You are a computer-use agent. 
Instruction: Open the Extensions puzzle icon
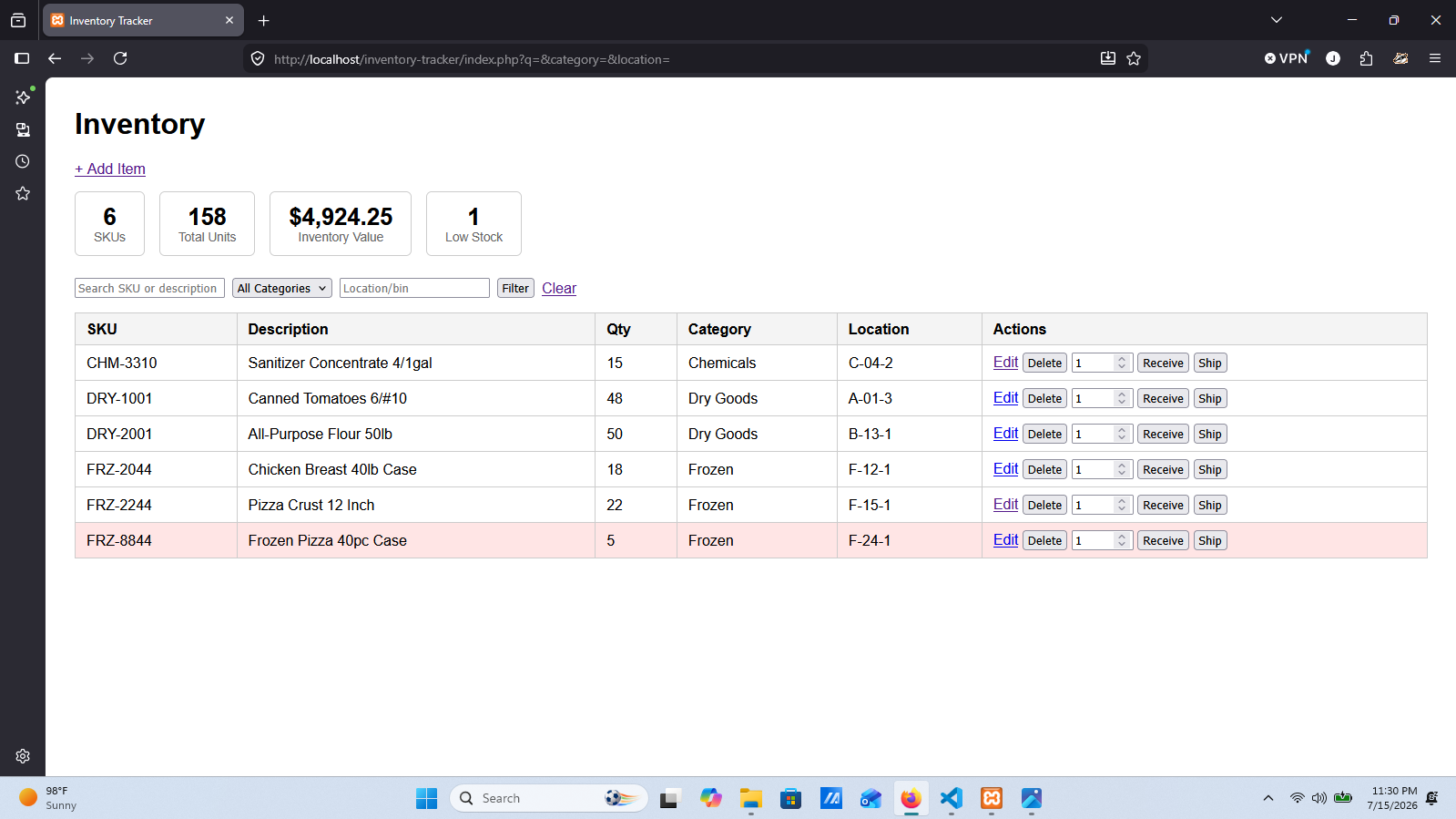1366,58
